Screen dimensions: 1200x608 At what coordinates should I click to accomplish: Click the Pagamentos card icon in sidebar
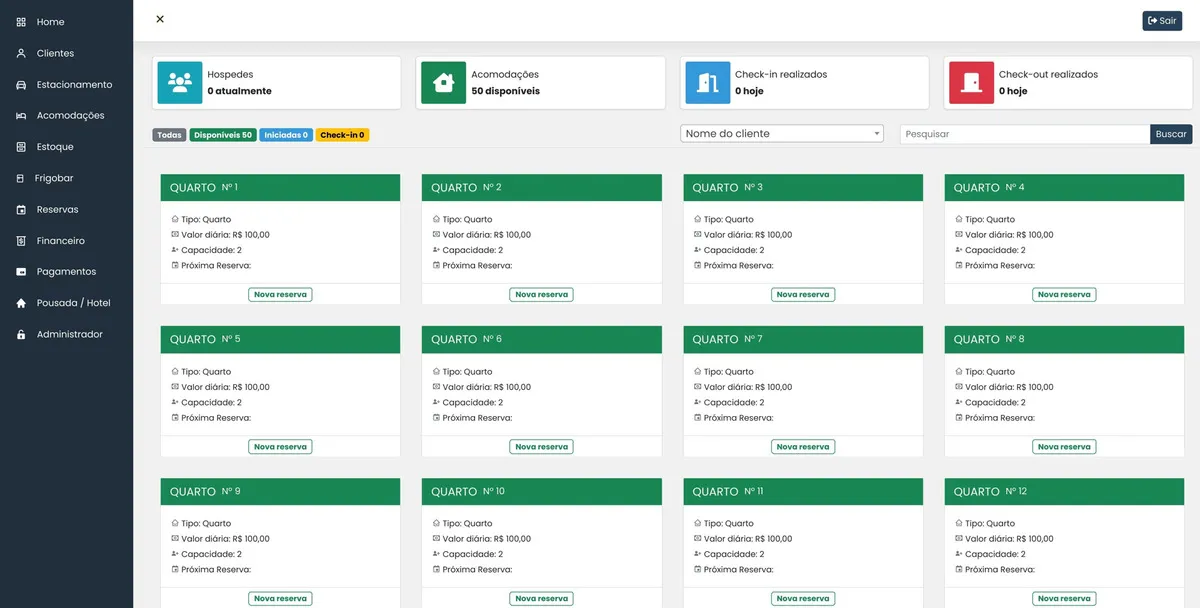pos(21,272)
